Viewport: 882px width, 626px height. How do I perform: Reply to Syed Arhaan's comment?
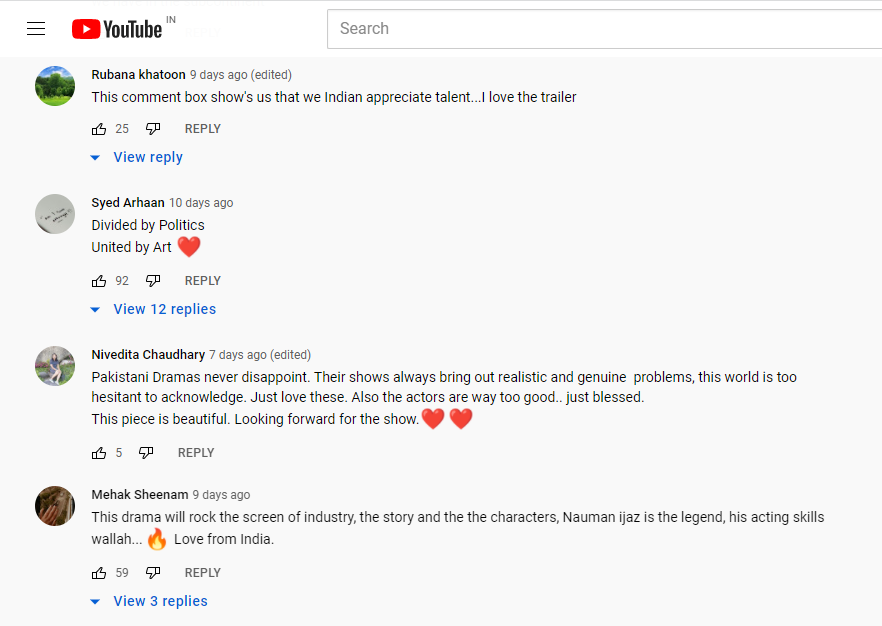point(203,281)
